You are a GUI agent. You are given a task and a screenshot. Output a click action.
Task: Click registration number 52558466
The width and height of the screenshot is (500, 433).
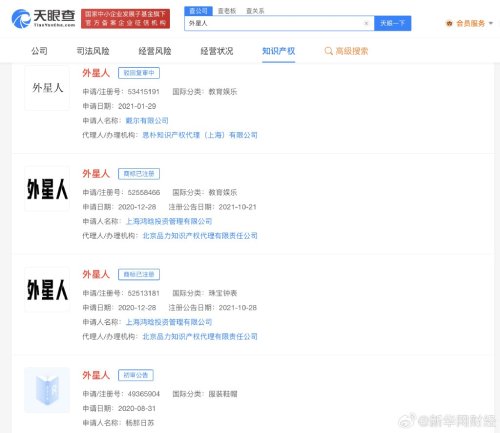click(x=144, y=192)
